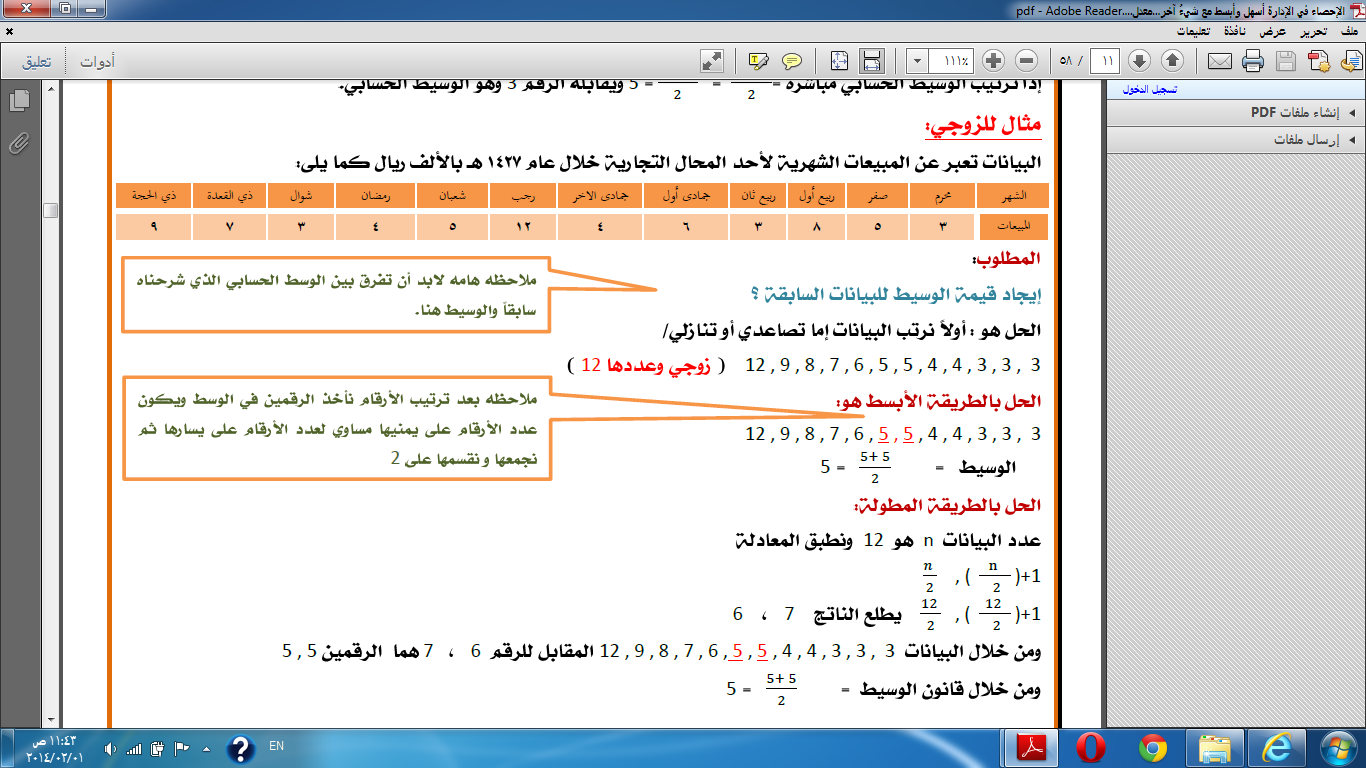The width and height of the screenshot is (1366, 768).
Task: Open the عرض (View) menu
Action: click(x=1272, y=32)
